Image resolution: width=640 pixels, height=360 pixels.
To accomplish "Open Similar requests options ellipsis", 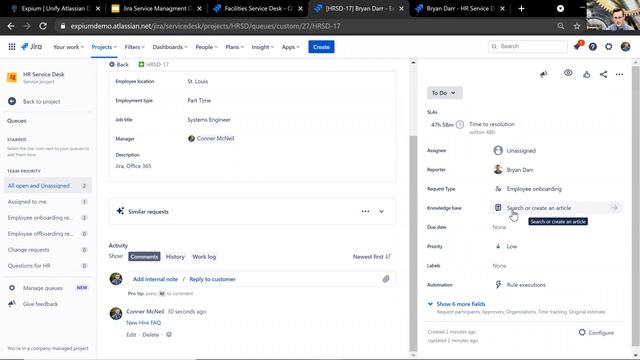I will coord(365,211).
